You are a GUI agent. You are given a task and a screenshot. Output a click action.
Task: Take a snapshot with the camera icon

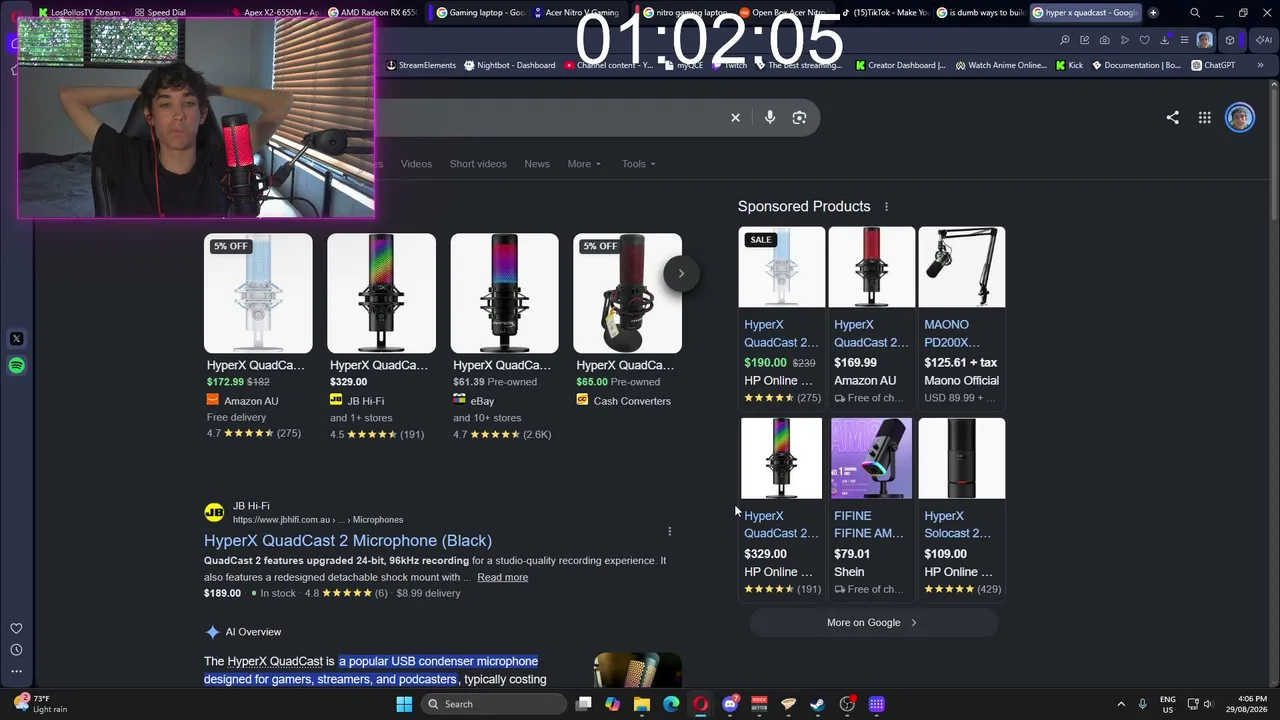(1104, 40)
